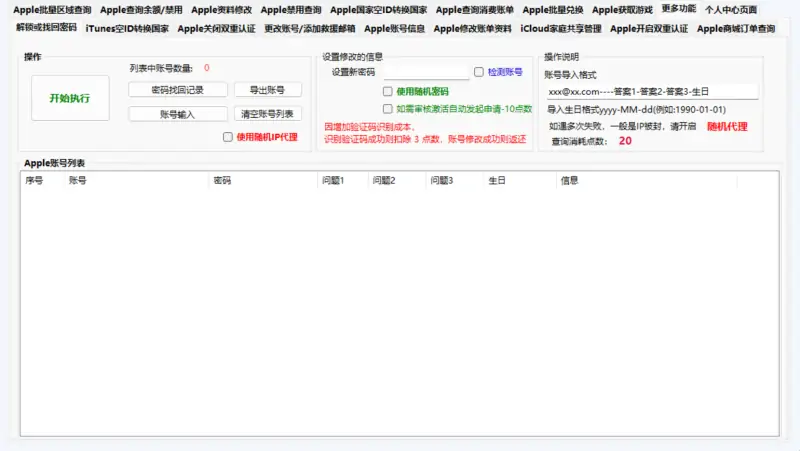Click the account import format text field
The width and height of the screenshot is (800, 451).
coord(651,91)
